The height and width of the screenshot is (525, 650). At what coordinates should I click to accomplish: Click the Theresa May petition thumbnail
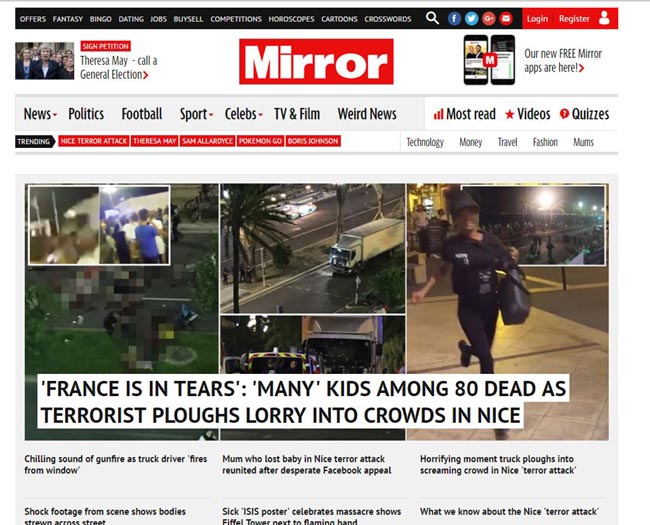pos(45,61)
